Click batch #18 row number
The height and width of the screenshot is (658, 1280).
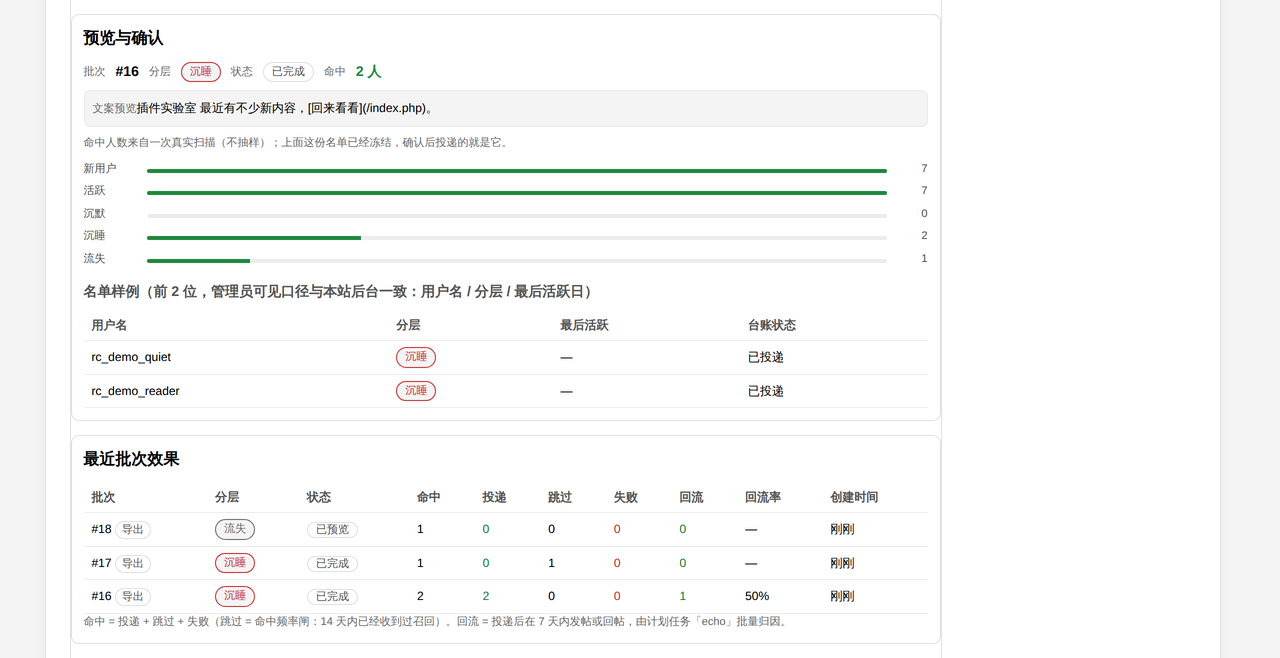[x=101, y=529]
